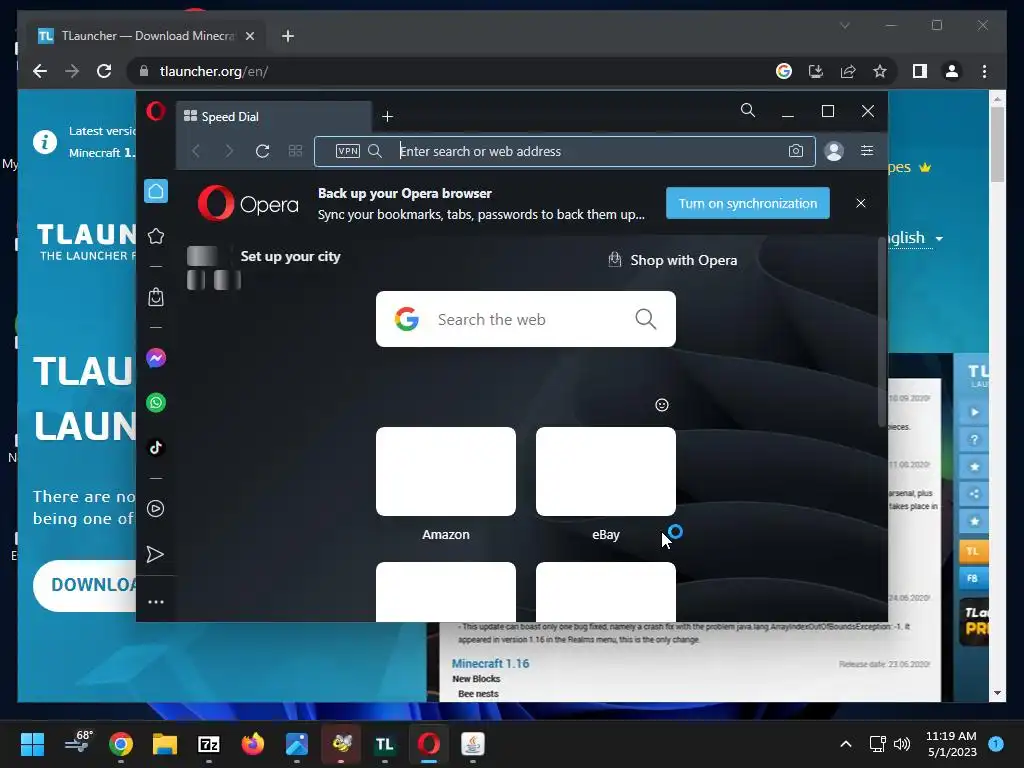Click the weather widget showing 68°
This screenshot has width=1024, height=768.
click(x=78, y=743)
